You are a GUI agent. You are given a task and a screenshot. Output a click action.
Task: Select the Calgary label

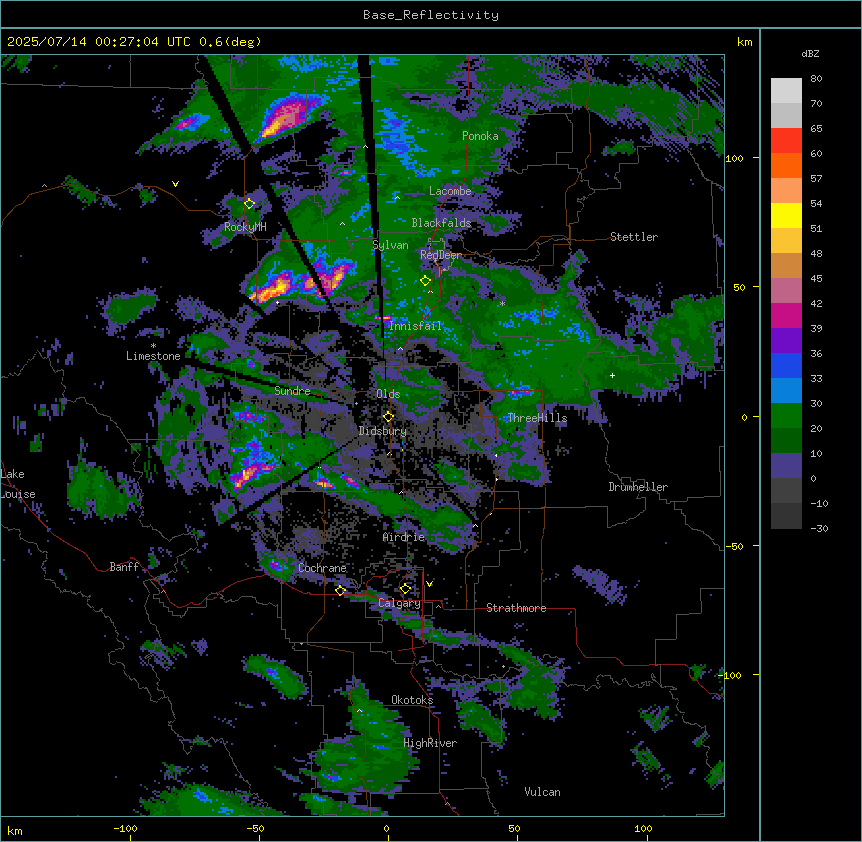(400, 603)
